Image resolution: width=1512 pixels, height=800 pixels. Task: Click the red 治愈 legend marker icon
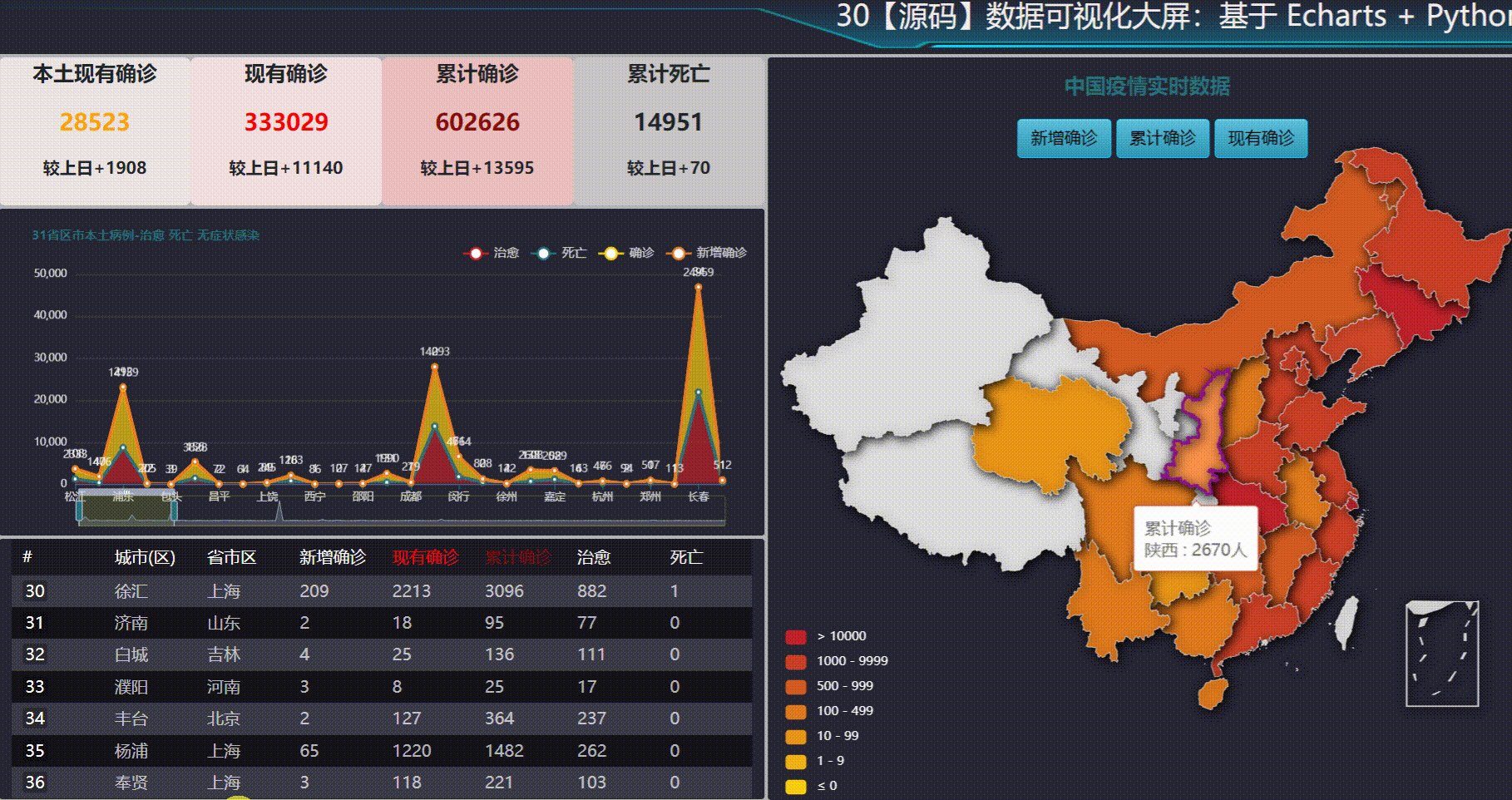click(x=474, y=254)
